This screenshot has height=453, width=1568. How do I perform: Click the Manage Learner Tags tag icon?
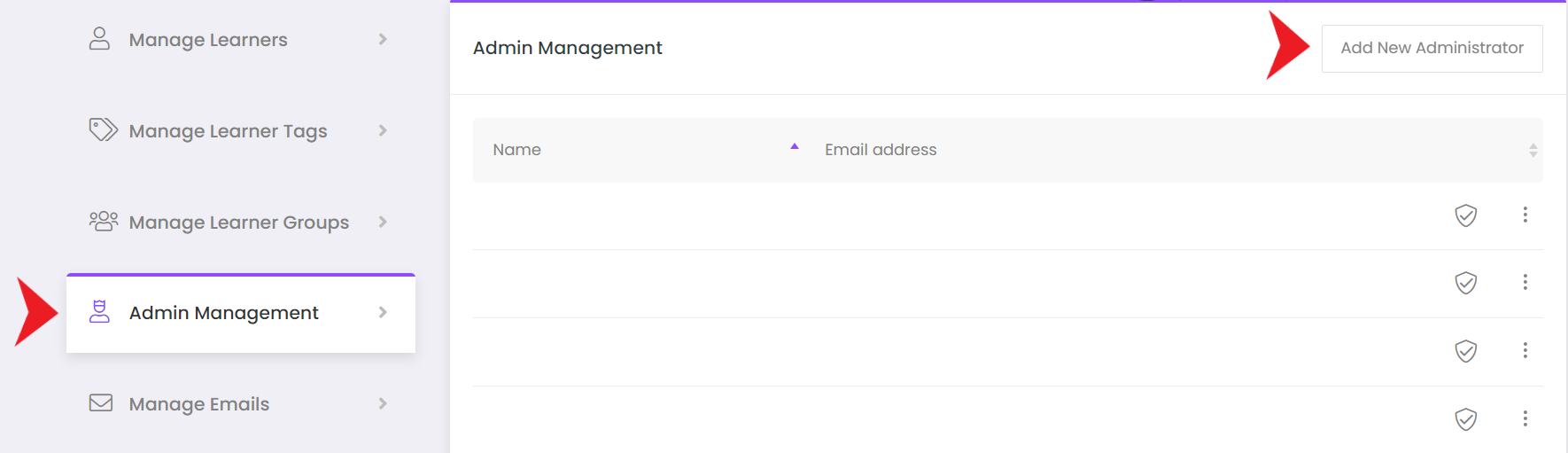(x=103, y=130)
